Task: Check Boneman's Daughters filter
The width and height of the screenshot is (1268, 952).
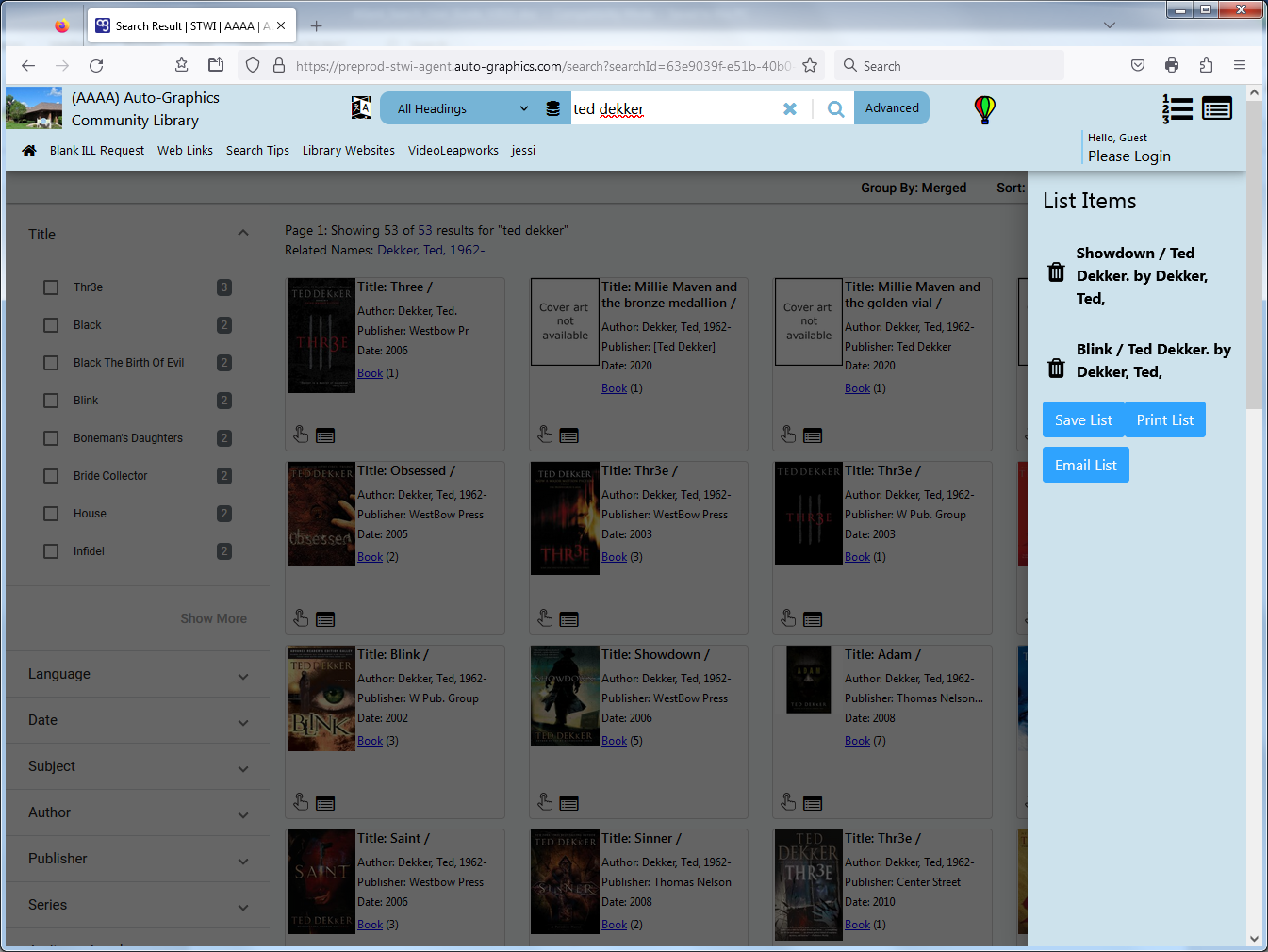Action: [x=51, y=438]
